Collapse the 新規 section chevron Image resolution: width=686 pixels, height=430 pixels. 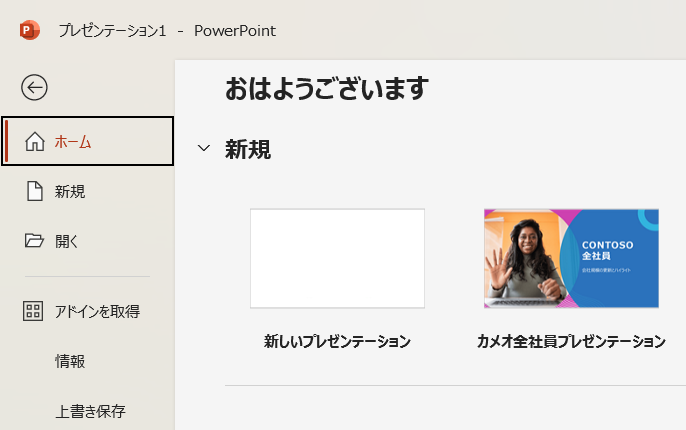(204, 148)
